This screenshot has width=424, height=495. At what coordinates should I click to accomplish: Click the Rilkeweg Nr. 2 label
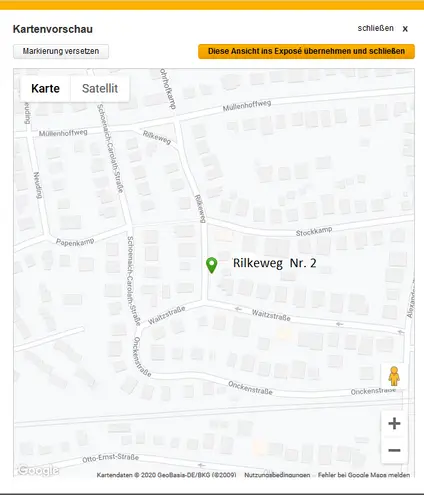pyautogui.click(x=274, y=263)
